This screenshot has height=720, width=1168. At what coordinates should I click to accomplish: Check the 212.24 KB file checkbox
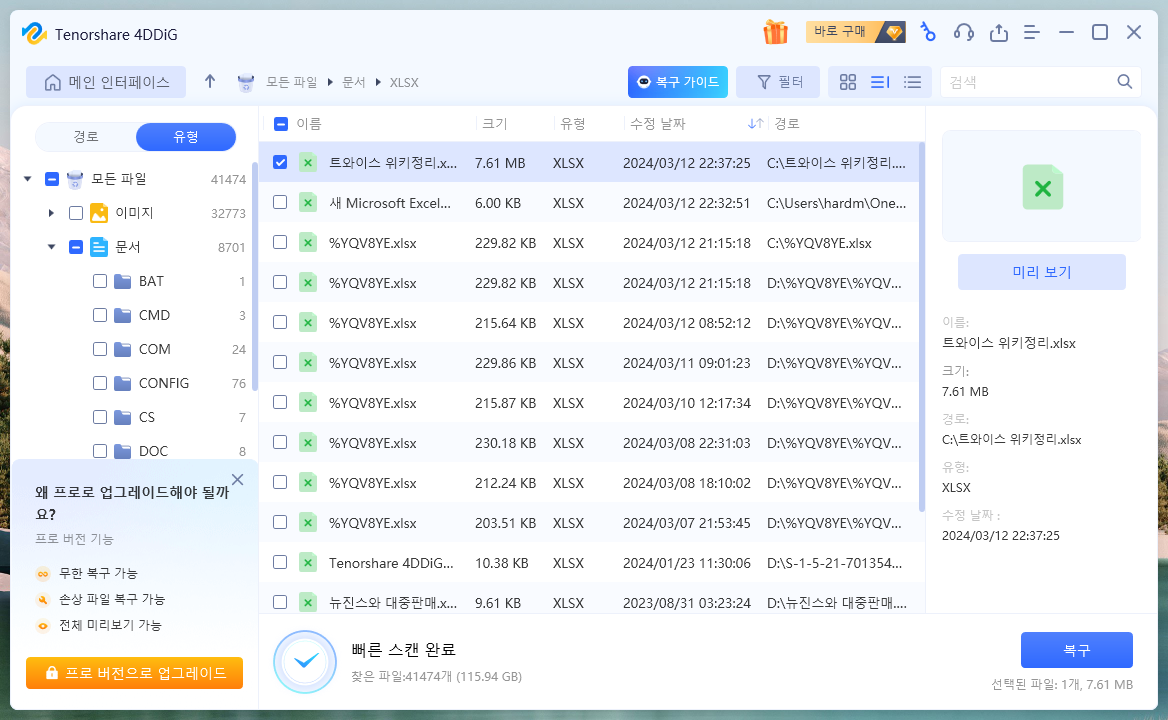280,482
